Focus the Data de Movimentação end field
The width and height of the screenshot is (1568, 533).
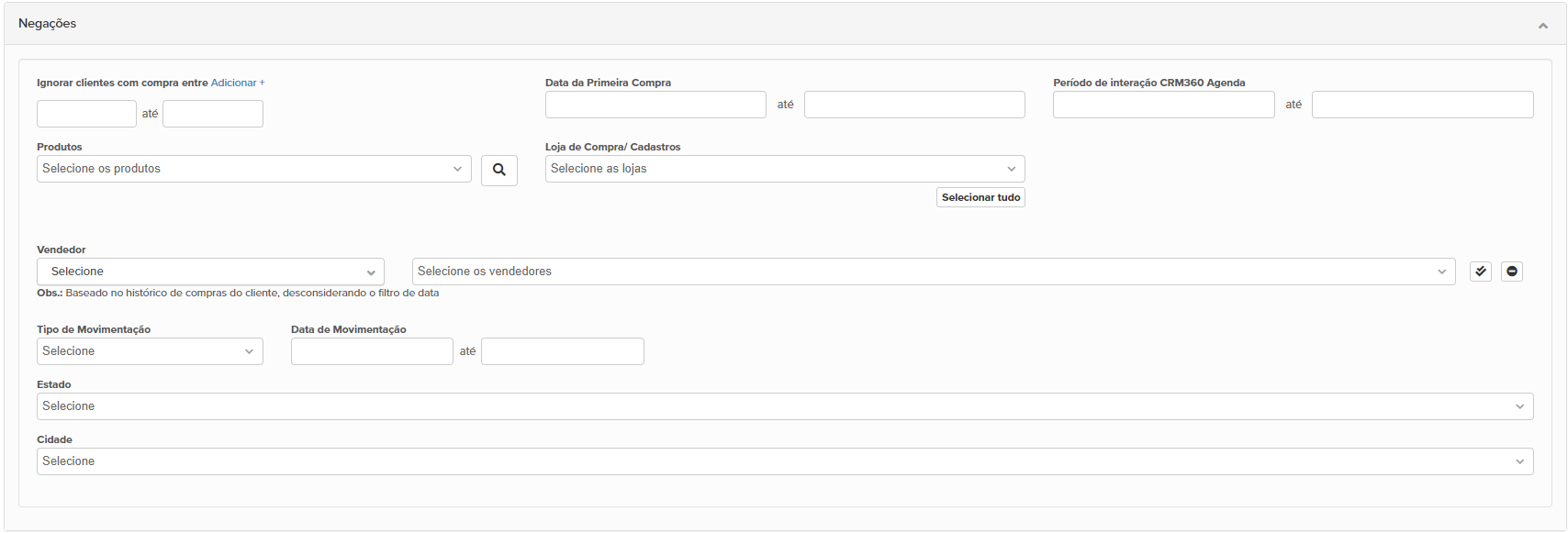(x=563, y=351)
